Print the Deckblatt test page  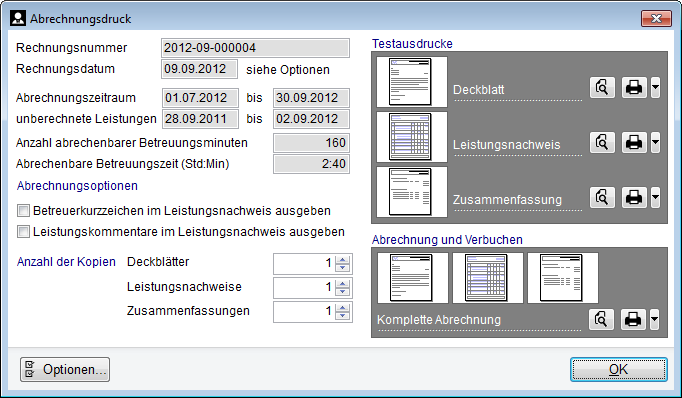(x=634, y=87)
